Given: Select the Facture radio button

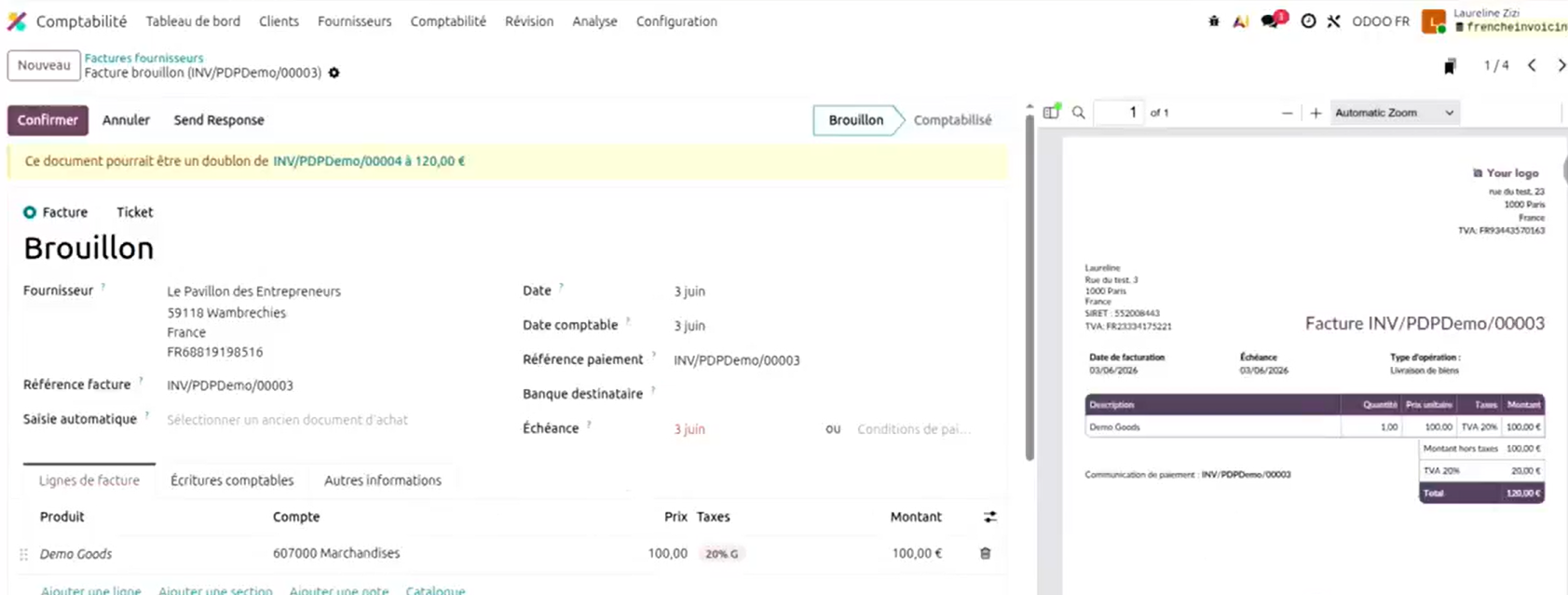Looking at the screenshot, I should pos(30,212).
